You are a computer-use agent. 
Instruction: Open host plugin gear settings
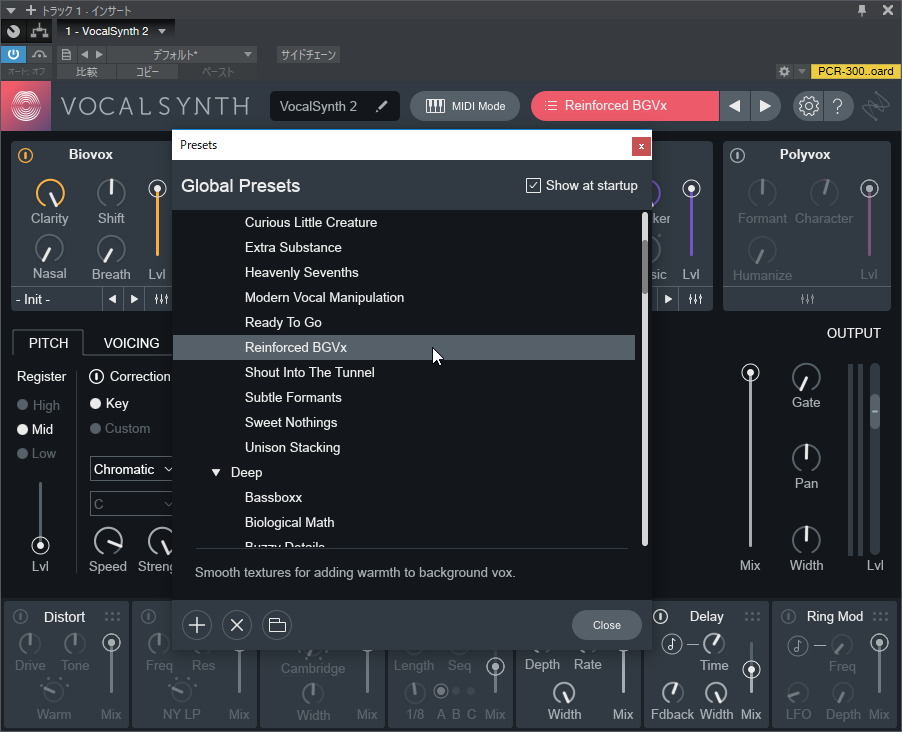point(784,71)
